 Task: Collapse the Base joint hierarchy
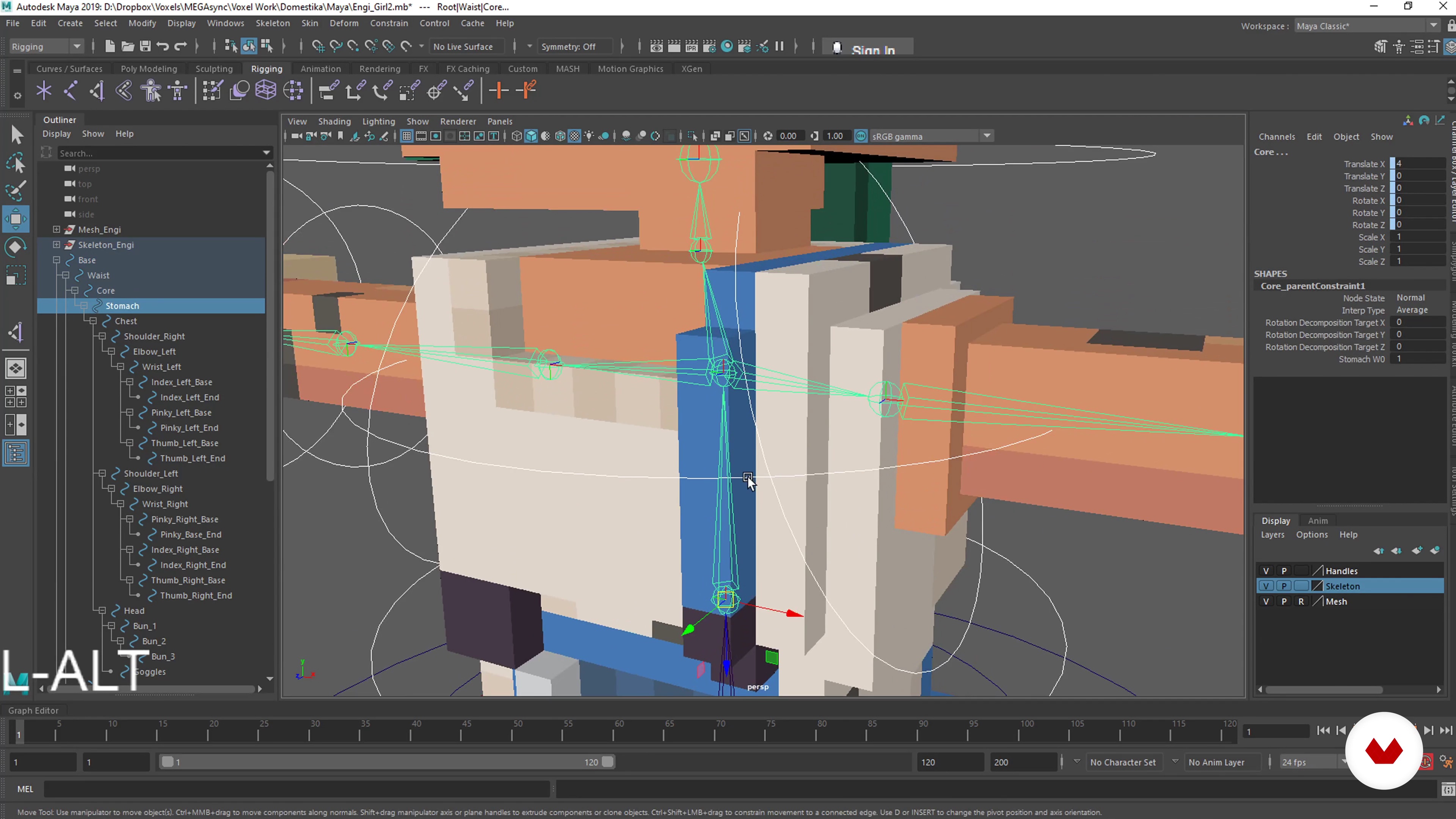56,260
